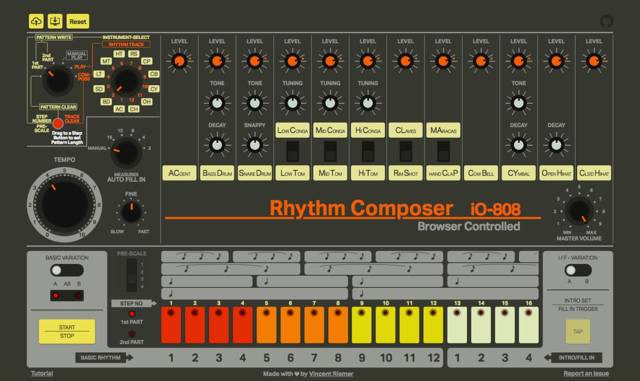Click step button 1
The image size is (640, 381).
pyautogui.click(x=171, y=325)
